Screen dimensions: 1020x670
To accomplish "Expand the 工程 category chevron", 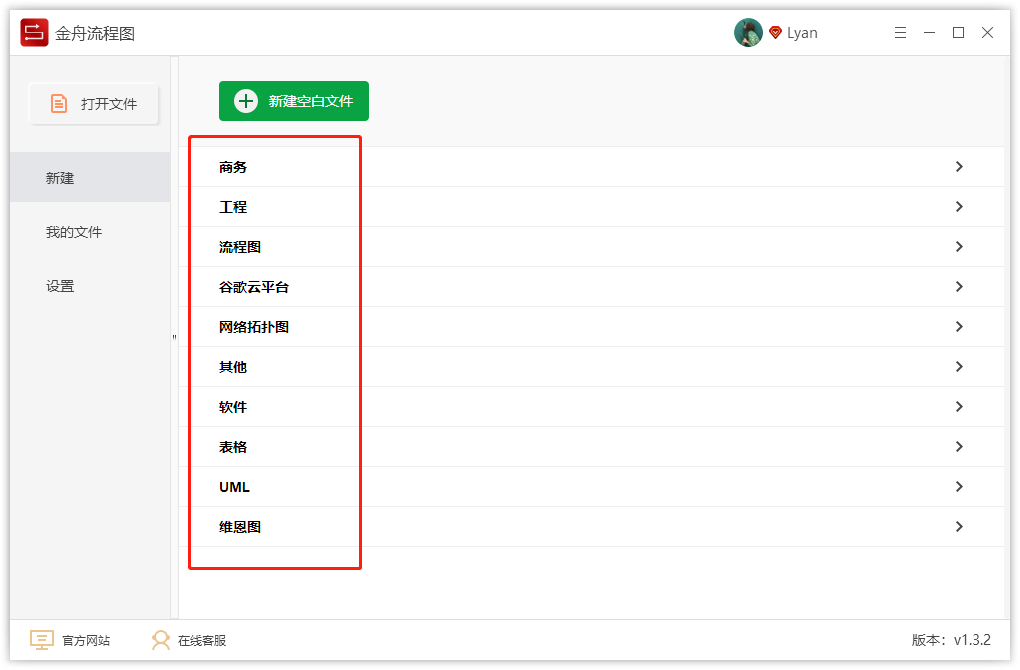I will 959,206.
